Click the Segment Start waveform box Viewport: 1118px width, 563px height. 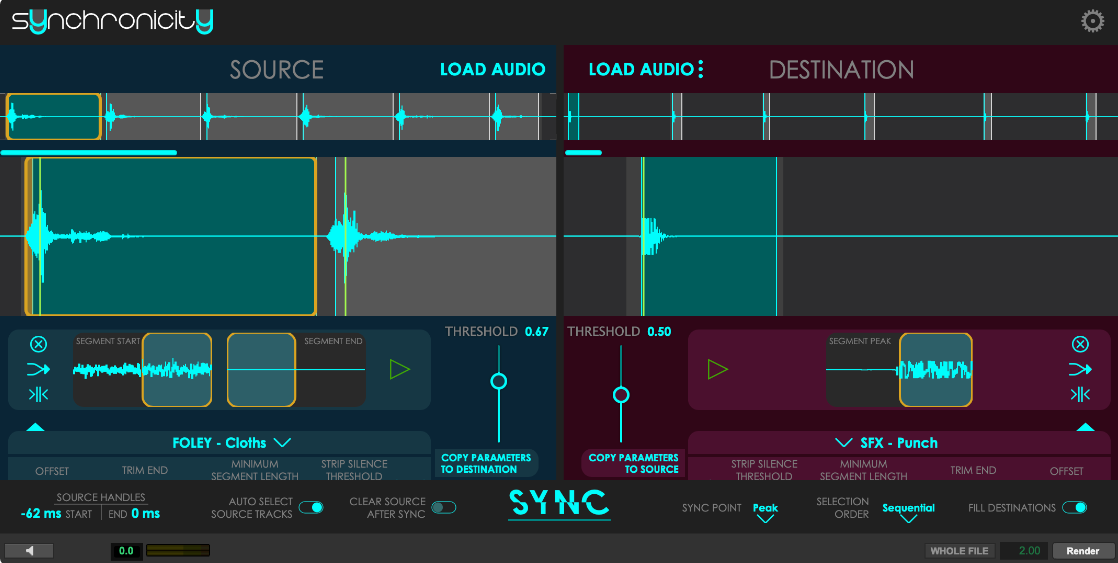tap(143, 370)
